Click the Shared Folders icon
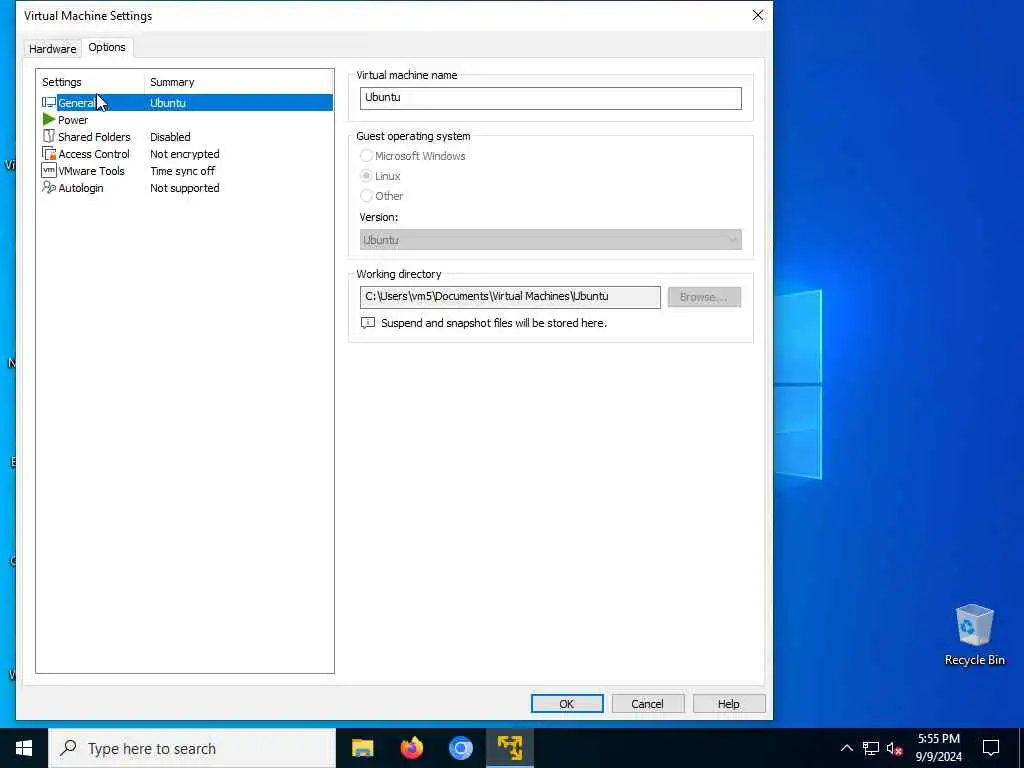 tap(49, 136)
